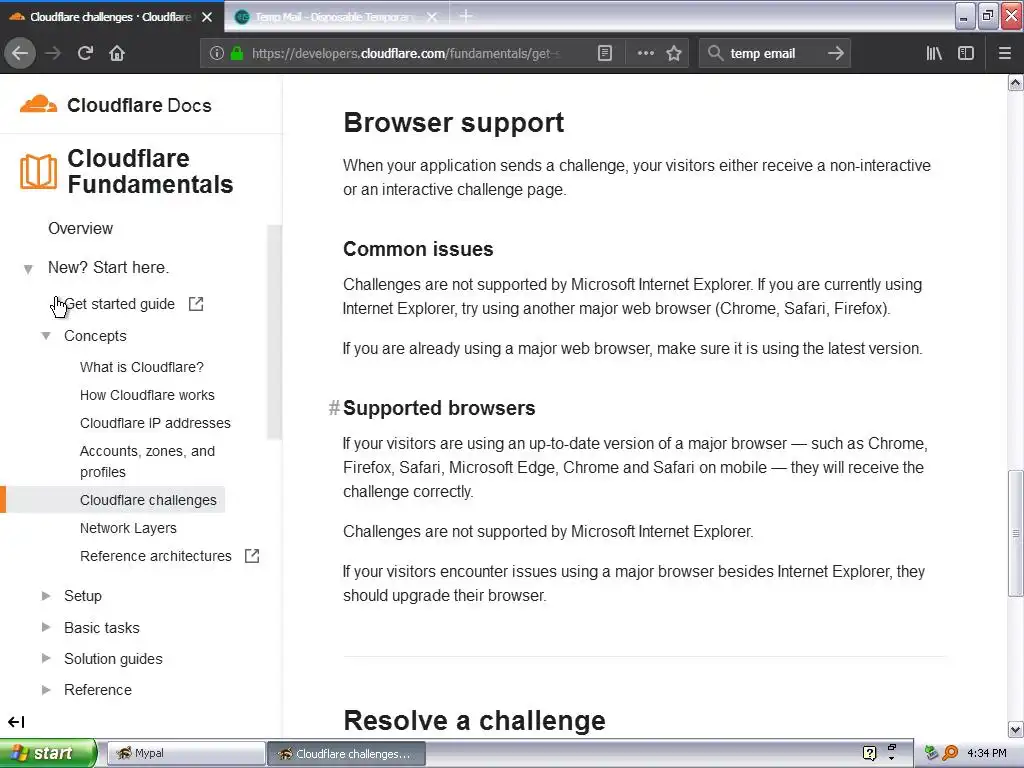1024x768 pixels.
Task: Open How Cloudflare works page
Action: click(x=147, y=395)
